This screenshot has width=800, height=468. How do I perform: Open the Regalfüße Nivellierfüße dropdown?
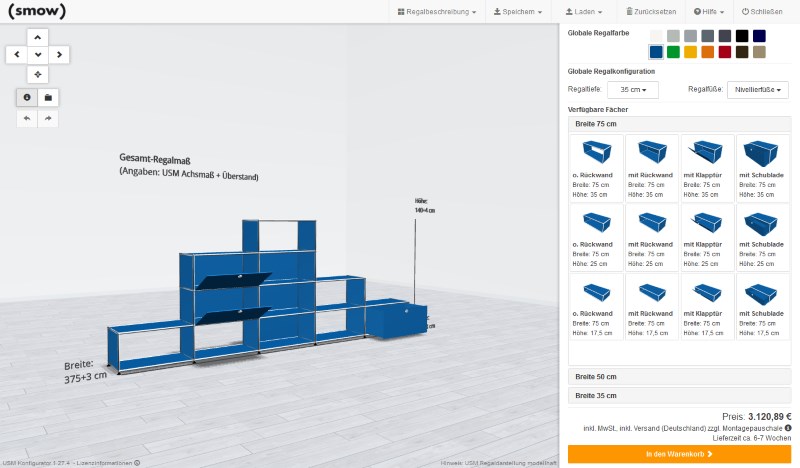tap(757, 90)
